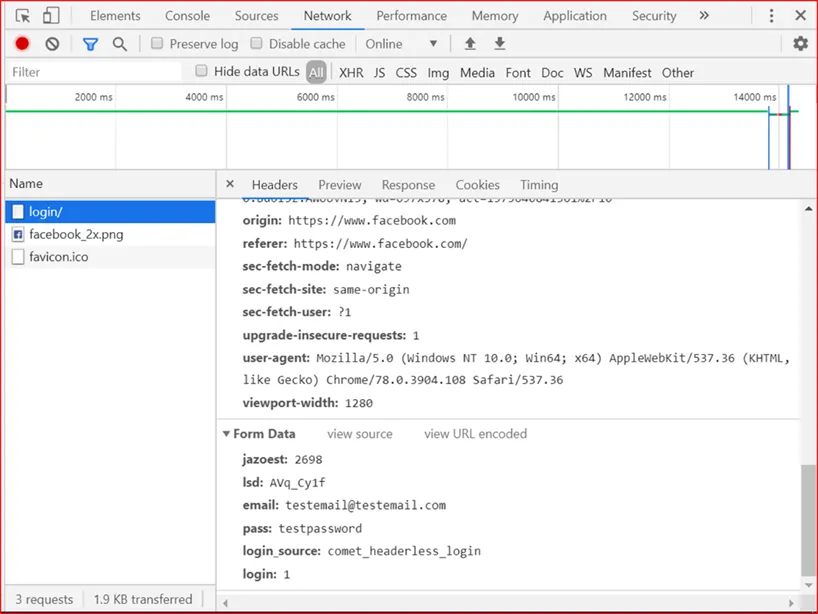
Task: Clear the network log
Action: coord(52,44)
